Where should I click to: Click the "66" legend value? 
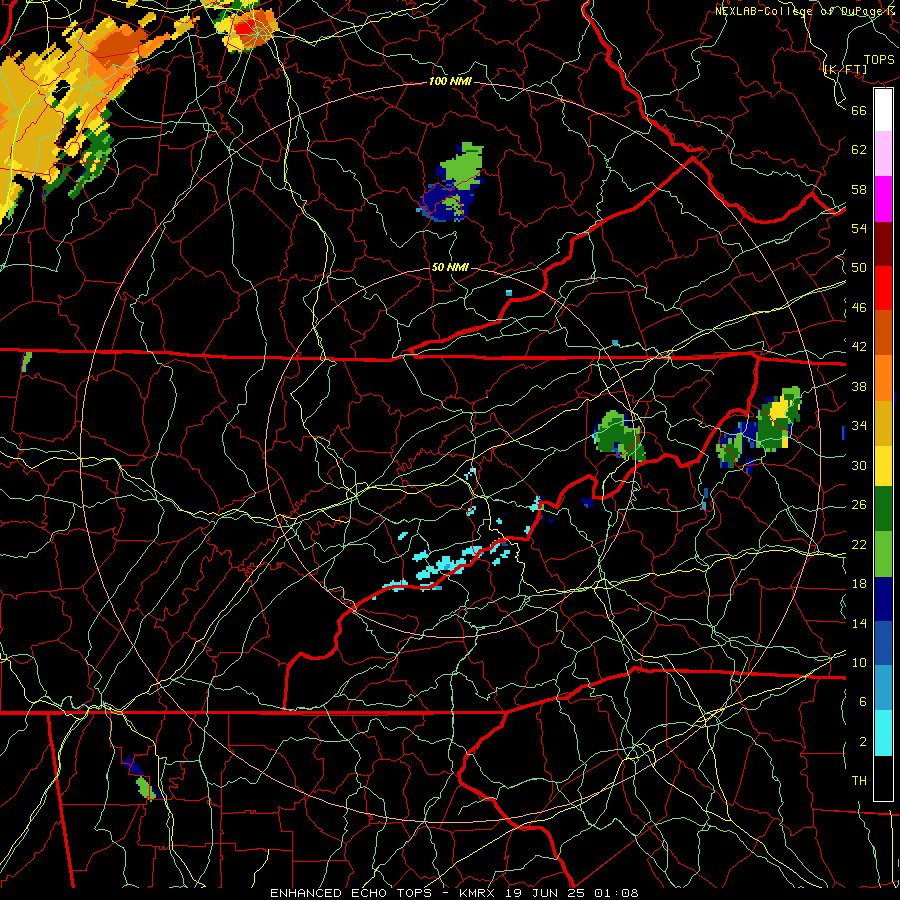click(x=859, y=110)
